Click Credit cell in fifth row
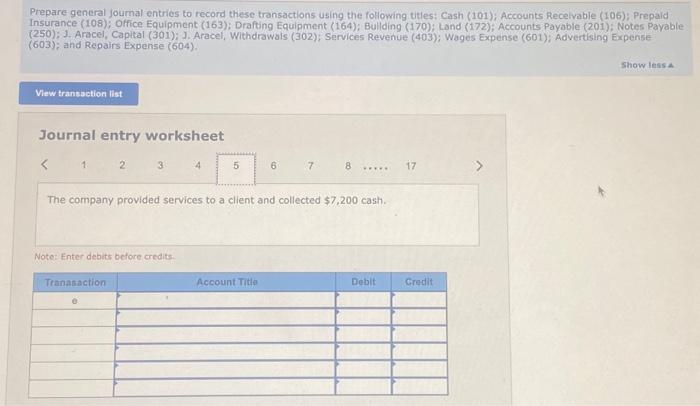The image size is (700, 406). (420, 369)
